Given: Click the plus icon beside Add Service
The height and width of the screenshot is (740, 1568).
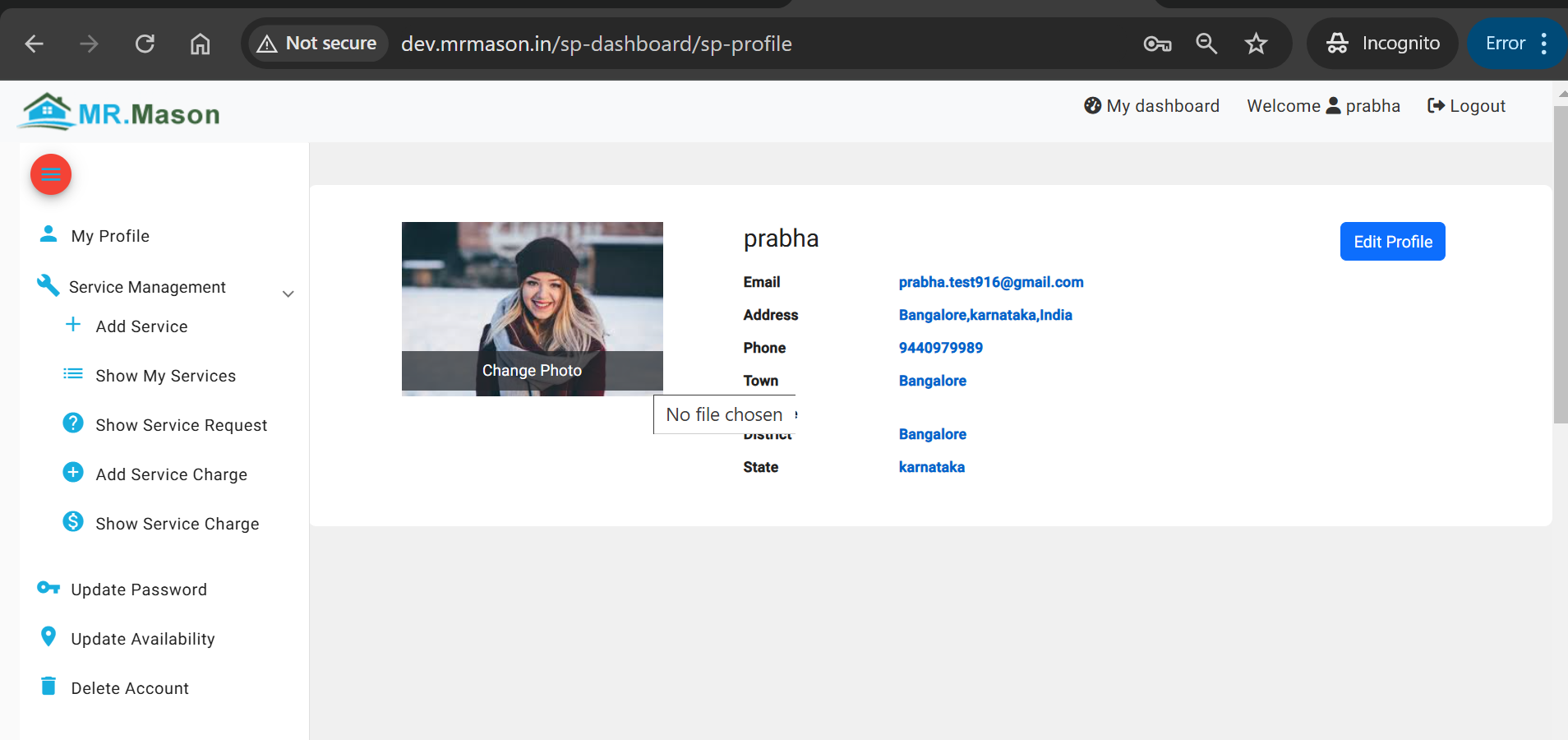Looking at the screenshot, I should 74,325.
